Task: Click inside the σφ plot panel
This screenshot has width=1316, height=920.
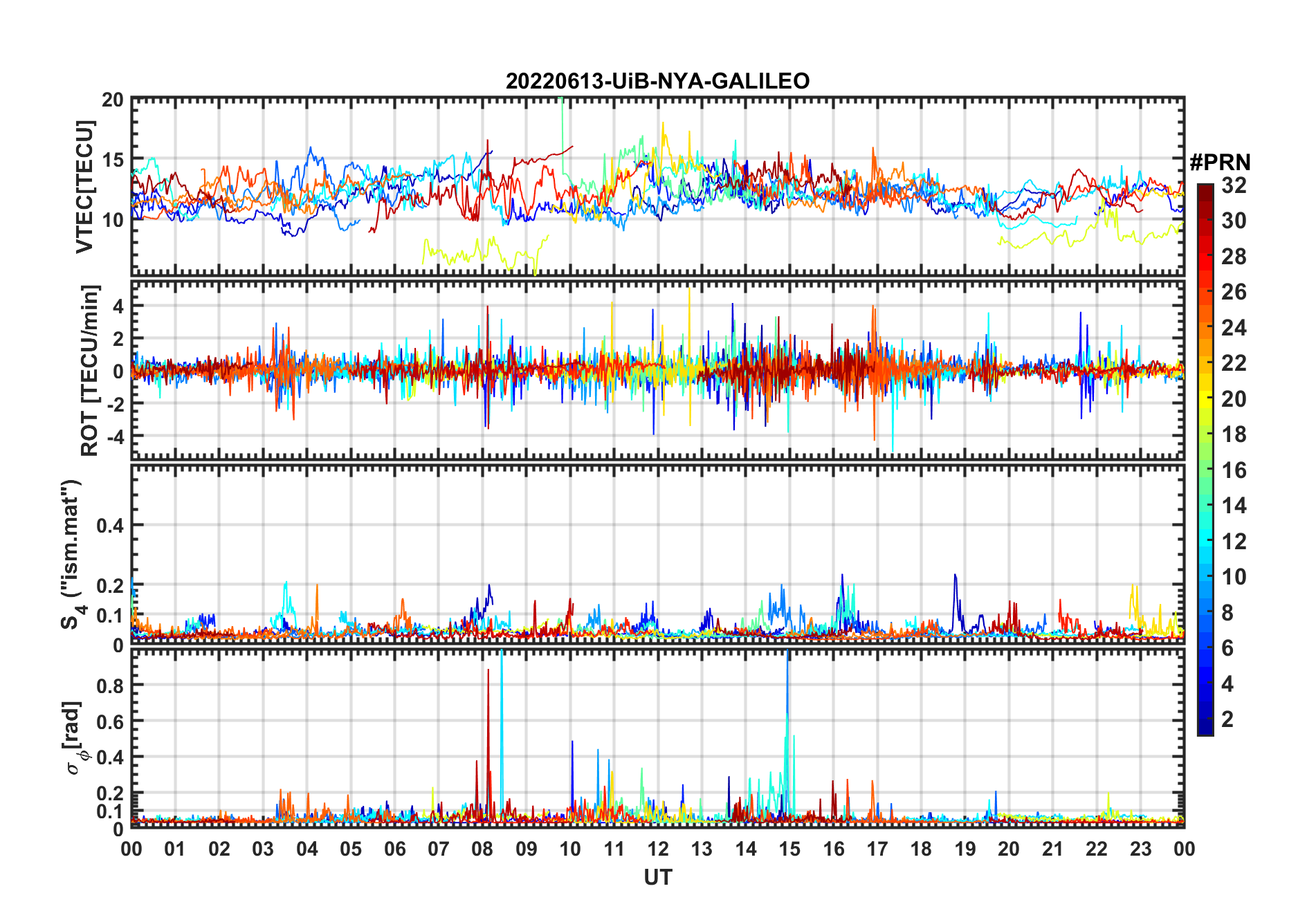Action: [657, 738]
